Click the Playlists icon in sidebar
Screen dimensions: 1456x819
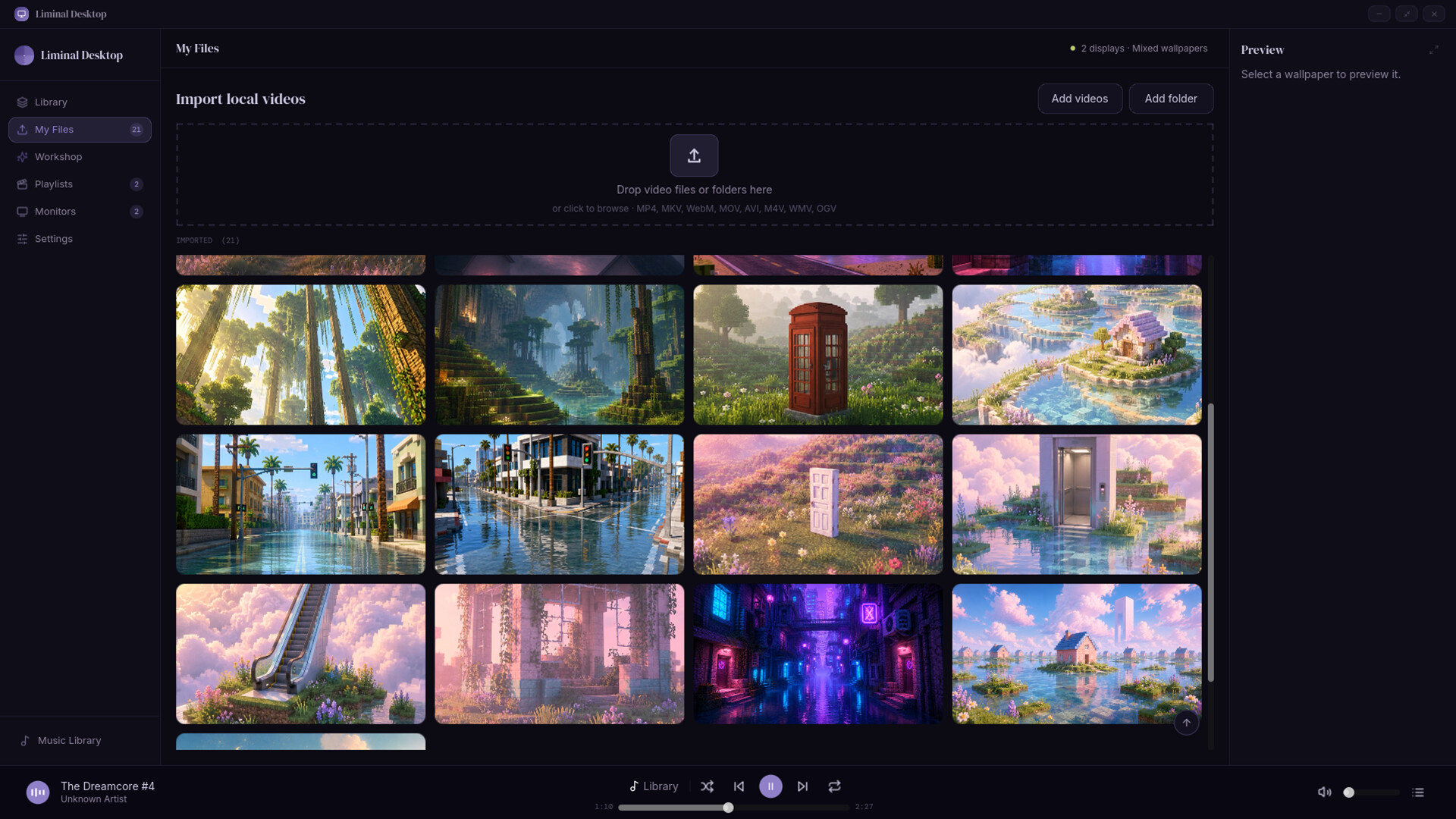[x=22, y=184]
